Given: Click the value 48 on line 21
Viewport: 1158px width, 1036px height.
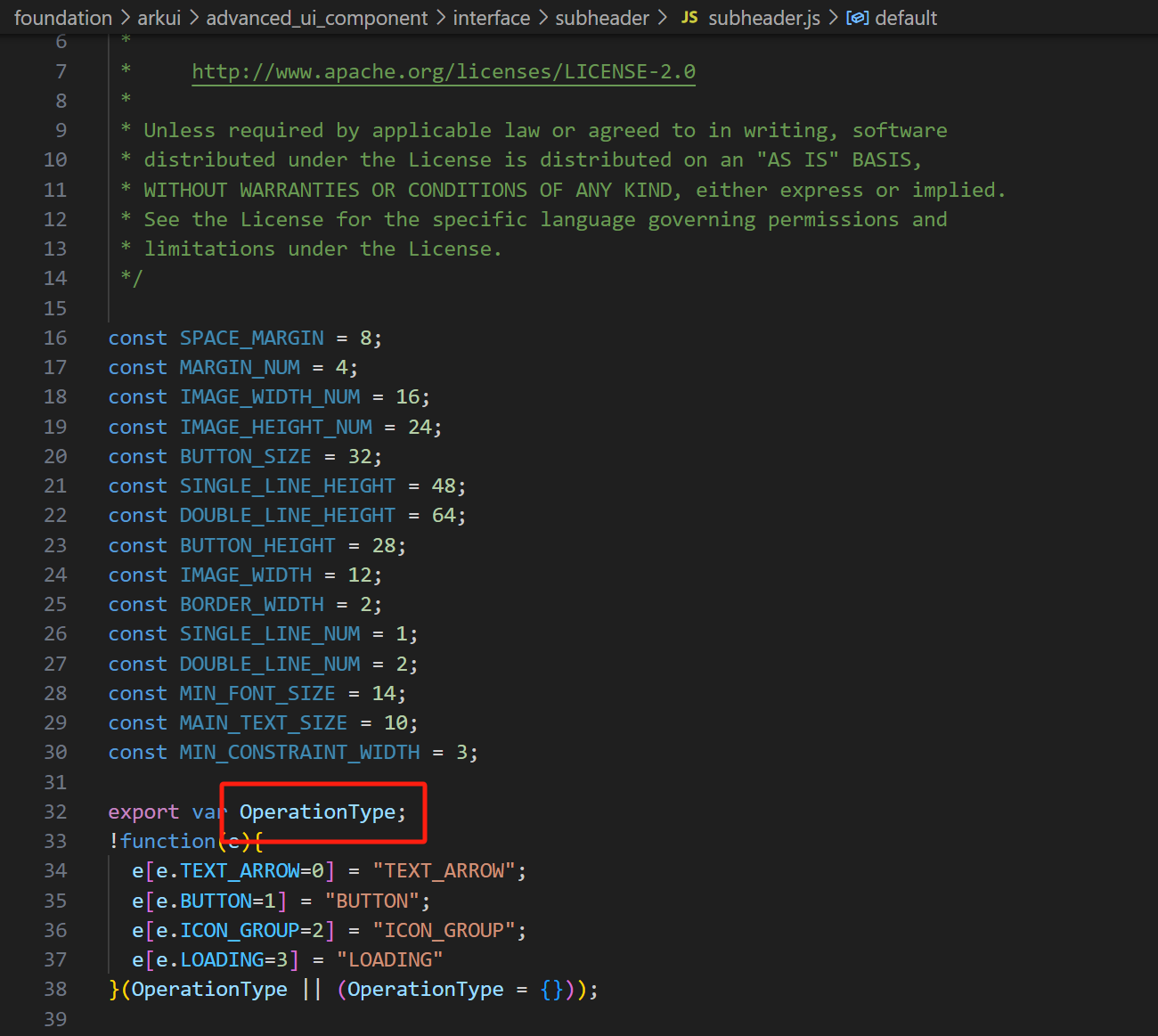Looking at the screenshot, I should pos(444,485).
